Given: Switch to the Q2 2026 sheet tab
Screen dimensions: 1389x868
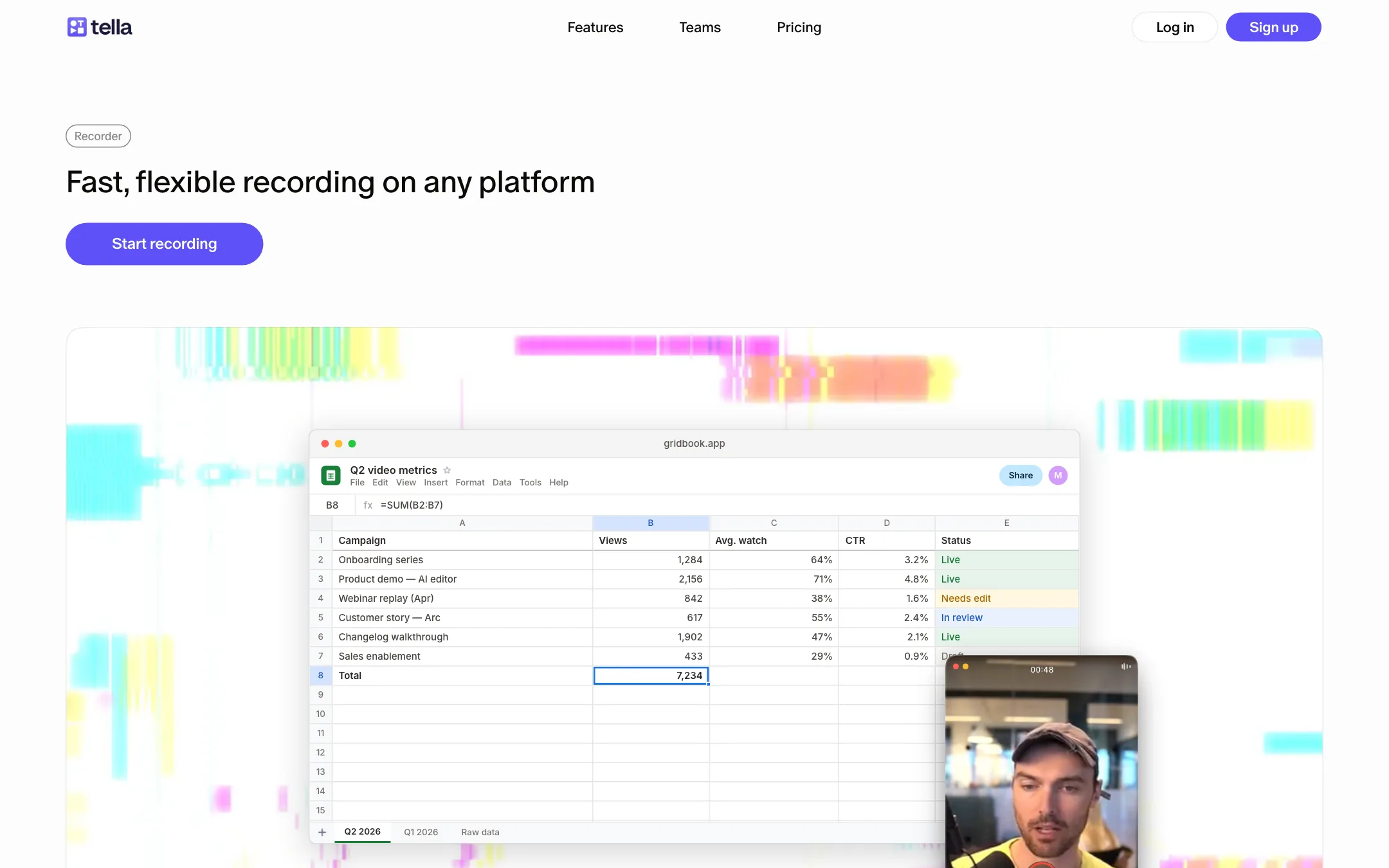Looking at the screenshot, I should point(362,831).
